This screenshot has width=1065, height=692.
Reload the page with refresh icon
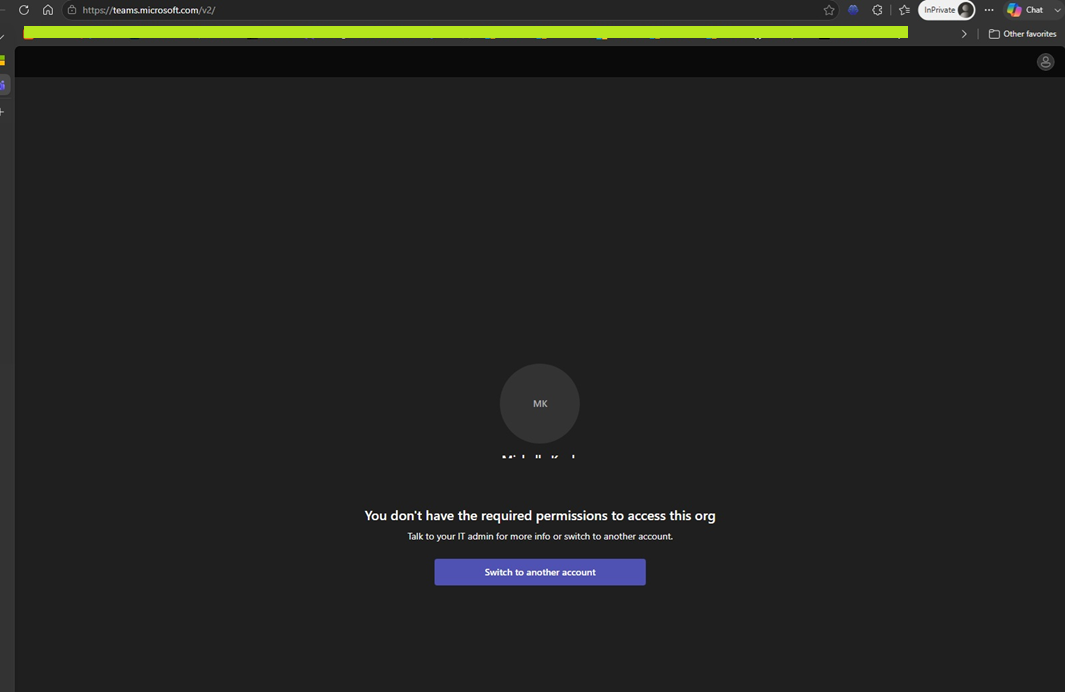click(24, 10)
